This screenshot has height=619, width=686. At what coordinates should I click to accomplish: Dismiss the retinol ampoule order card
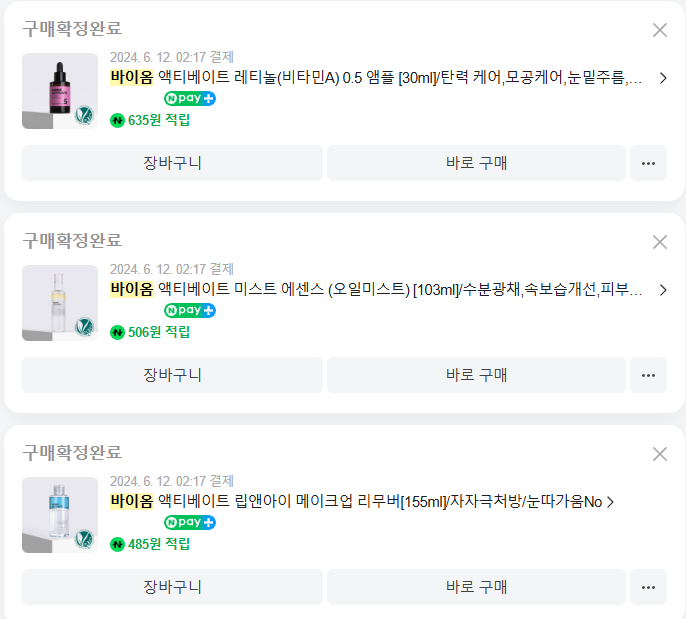point(659,30)
